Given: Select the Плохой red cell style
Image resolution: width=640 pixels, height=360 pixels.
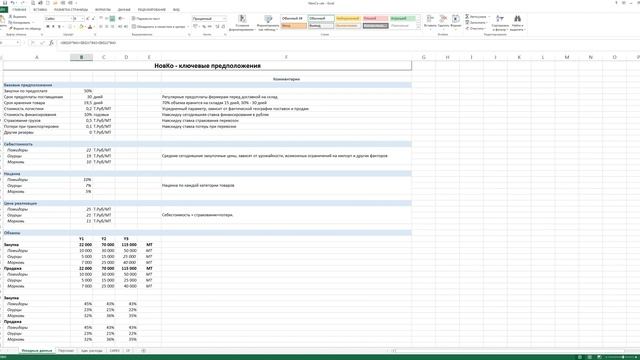Looking at the screenshot, I should [x=375, y=18].
